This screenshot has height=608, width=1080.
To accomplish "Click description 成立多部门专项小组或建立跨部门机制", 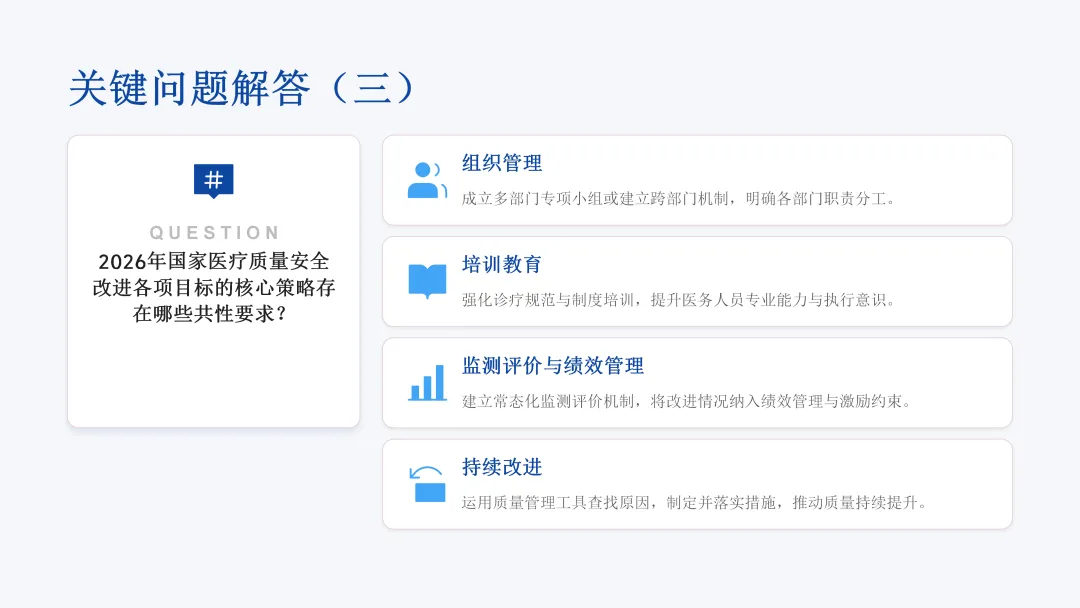I will coord(598,198).
